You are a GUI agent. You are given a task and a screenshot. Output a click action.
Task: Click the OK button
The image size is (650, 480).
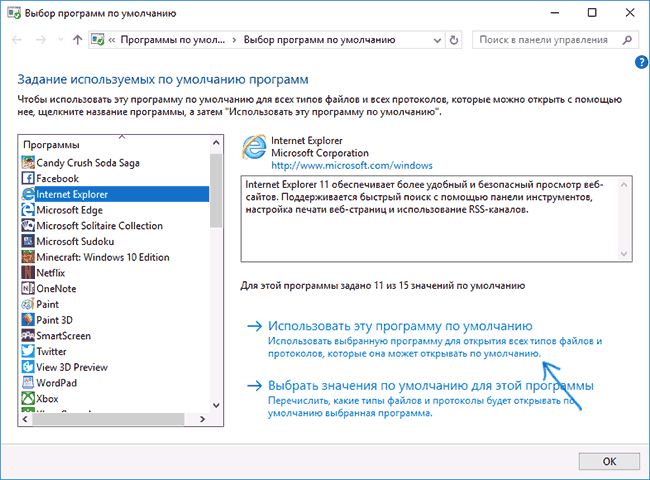(x=609, y=461)
